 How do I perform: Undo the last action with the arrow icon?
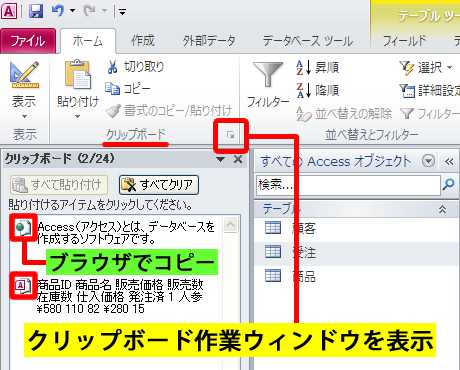[x=58, y=11]
